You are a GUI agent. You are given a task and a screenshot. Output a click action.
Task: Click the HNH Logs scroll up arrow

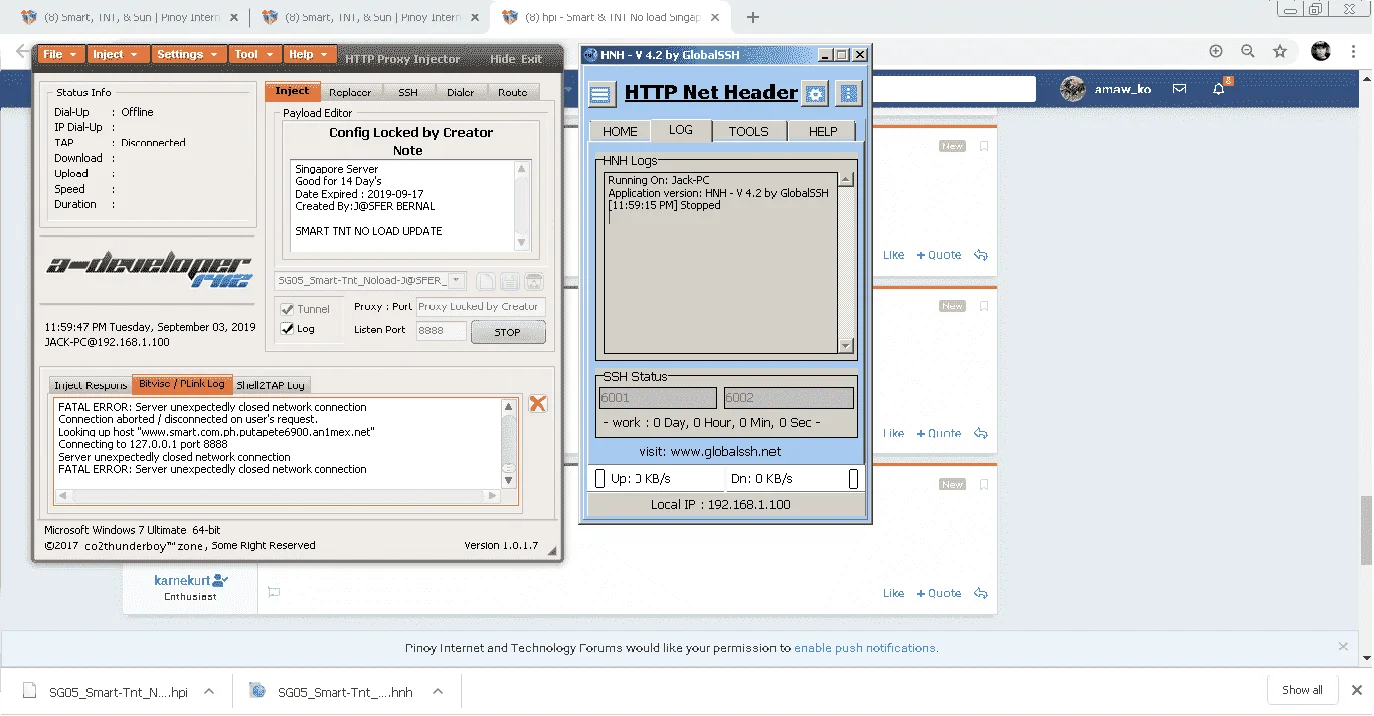tap(846, 180)
